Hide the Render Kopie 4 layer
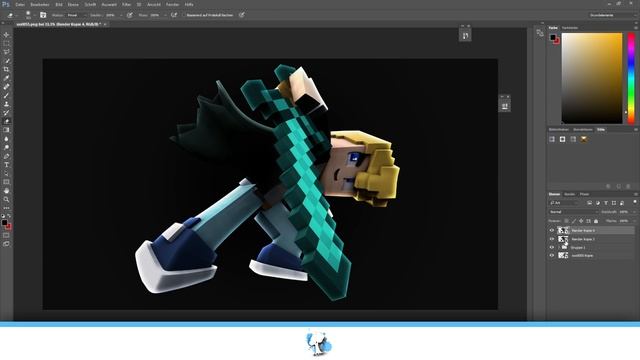 tap(552, 231)
